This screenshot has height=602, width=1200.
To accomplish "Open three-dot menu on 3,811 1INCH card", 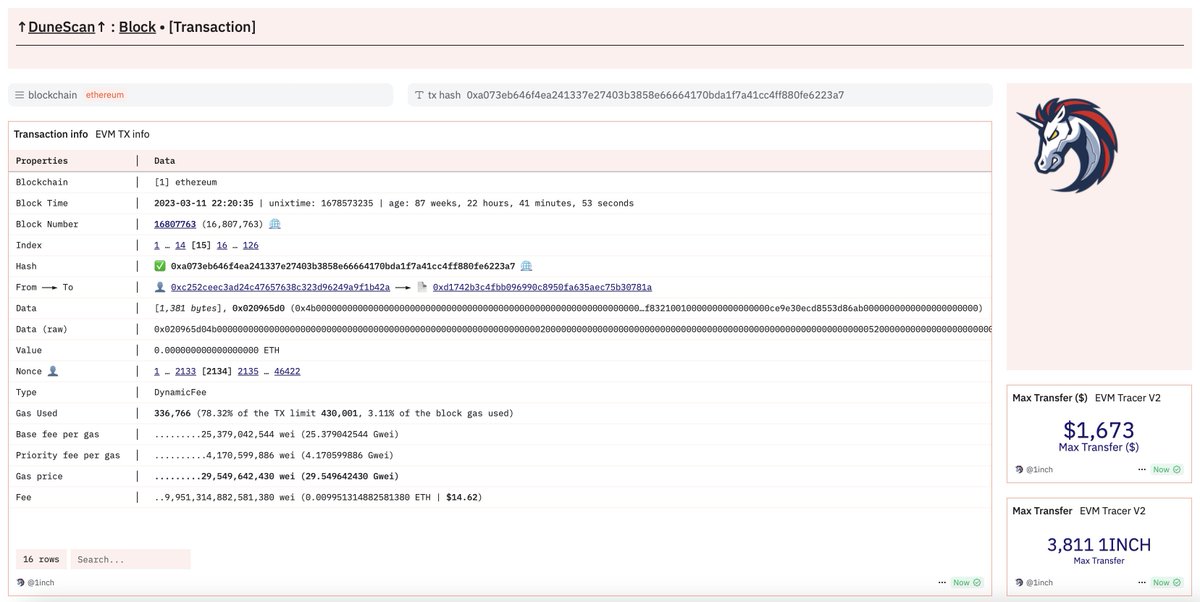I will [x=1142, y=582].
